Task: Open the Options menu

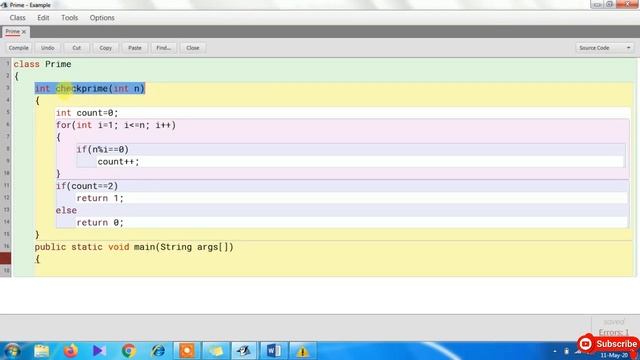Action: (x=102, y=18)
